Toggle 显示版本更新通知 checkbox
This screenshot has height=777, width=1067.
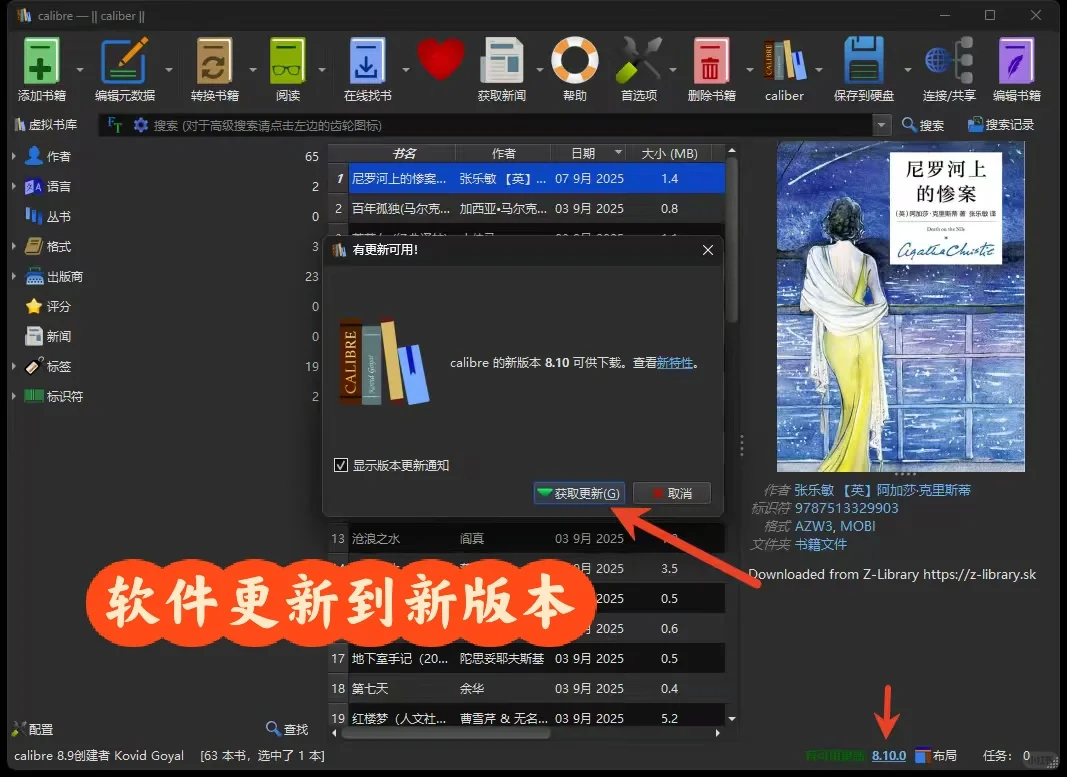(341, 465)
